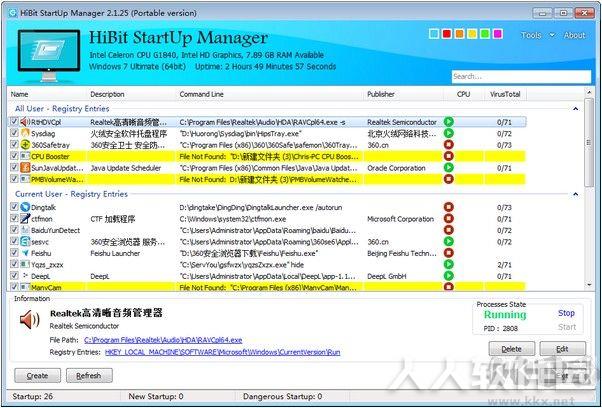Viewport: 602px width, 408px height.
Task: Click the Feishu row icon
Action: [25, 253]
